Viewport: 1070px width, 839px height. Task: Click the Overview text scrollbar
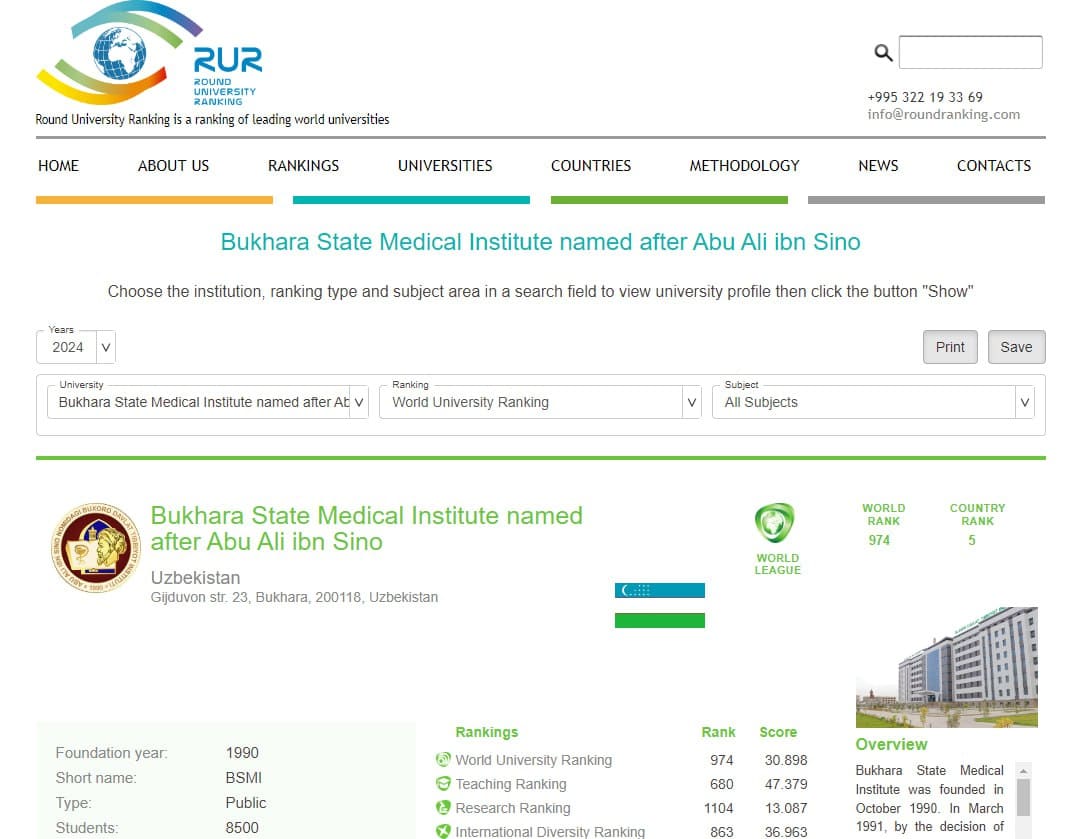click(1023, 797)
